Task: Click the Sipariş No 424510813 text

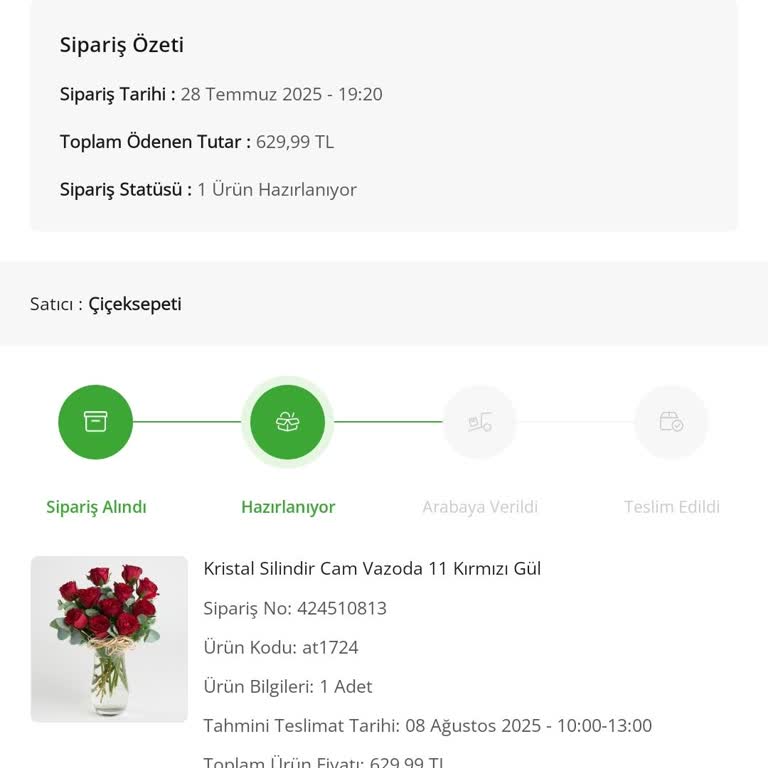Action: [x=295, y=608]
